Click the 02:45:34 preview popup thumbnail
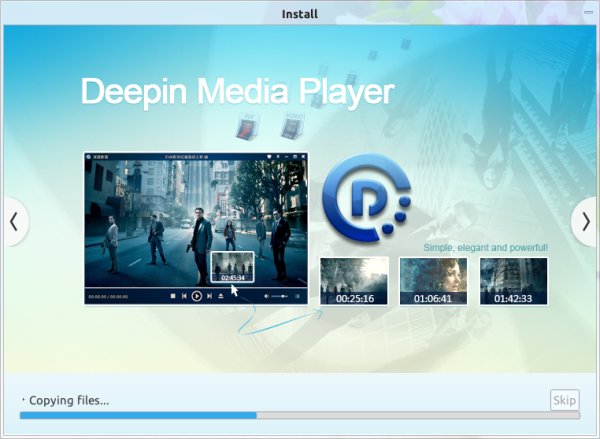The image size is (600, 439). [232, 267]
